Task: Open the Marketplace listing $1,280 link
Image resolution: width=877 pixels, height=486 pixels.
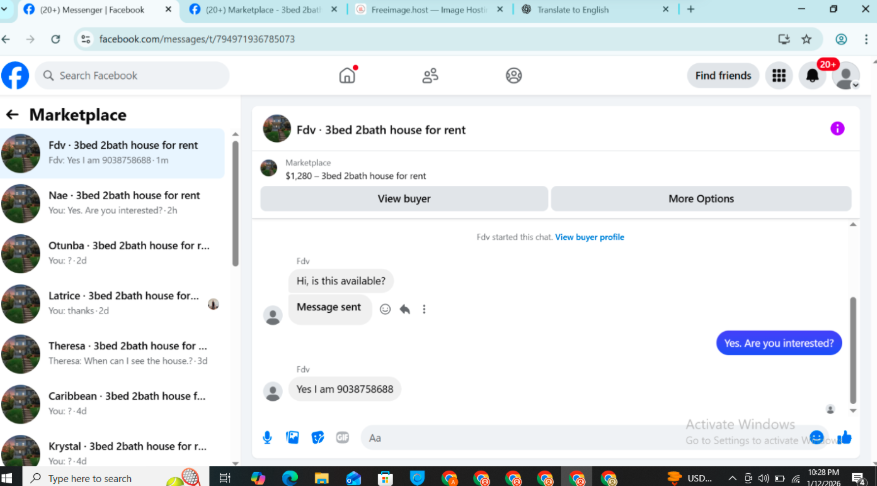Action: click(x=355, y=176)
